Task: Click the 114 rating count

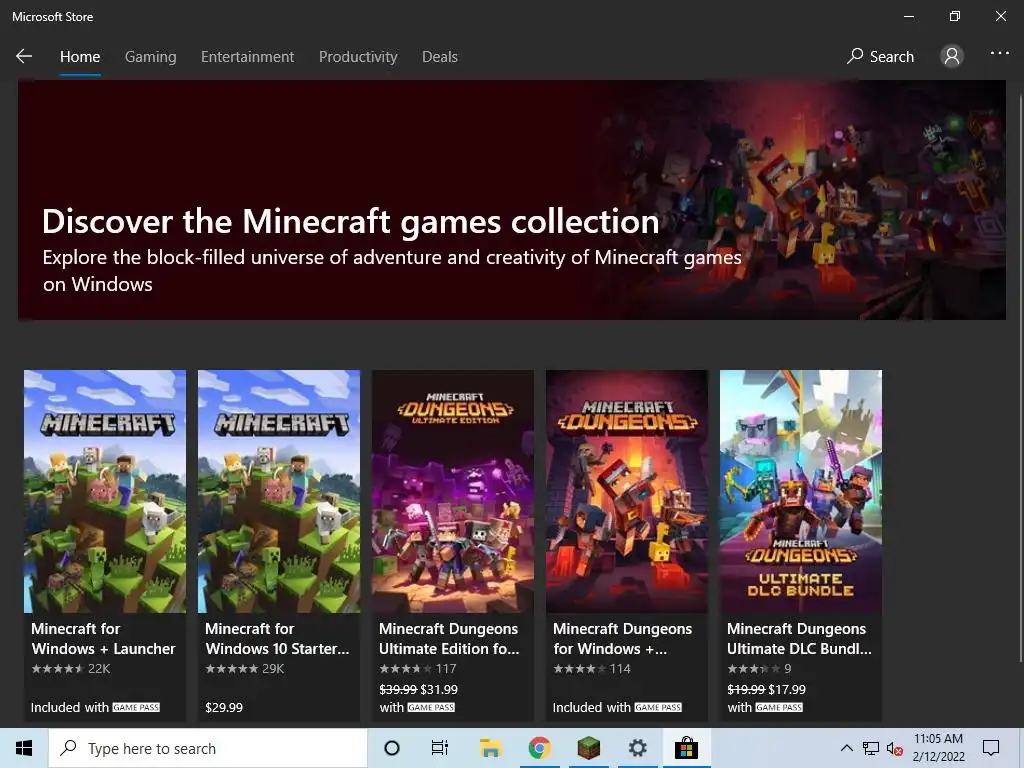Action: (x=620, y=669)
